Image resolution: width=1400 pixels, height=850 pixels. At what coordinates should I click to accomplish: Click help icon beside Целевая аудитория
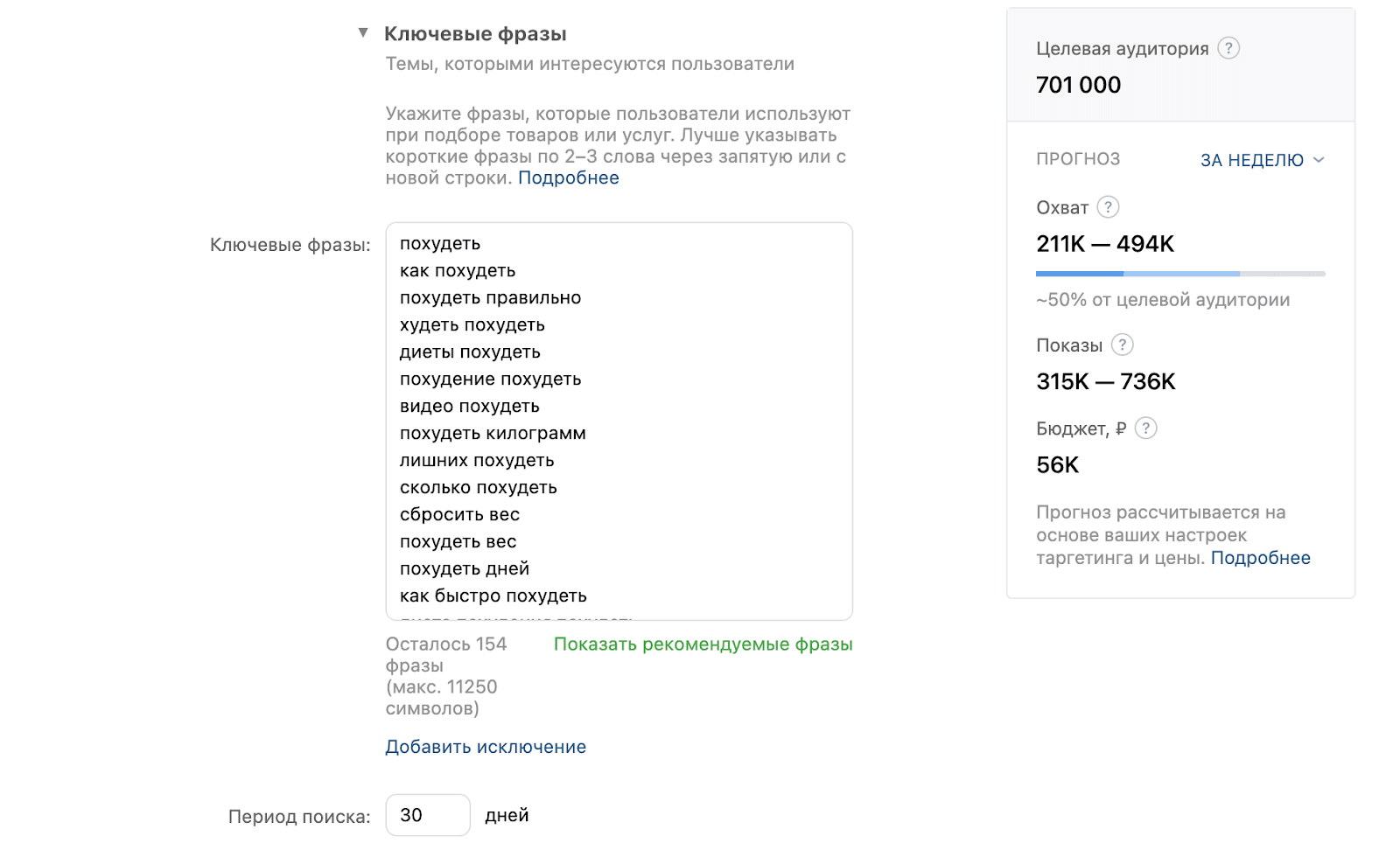(x=1228, y=48)
